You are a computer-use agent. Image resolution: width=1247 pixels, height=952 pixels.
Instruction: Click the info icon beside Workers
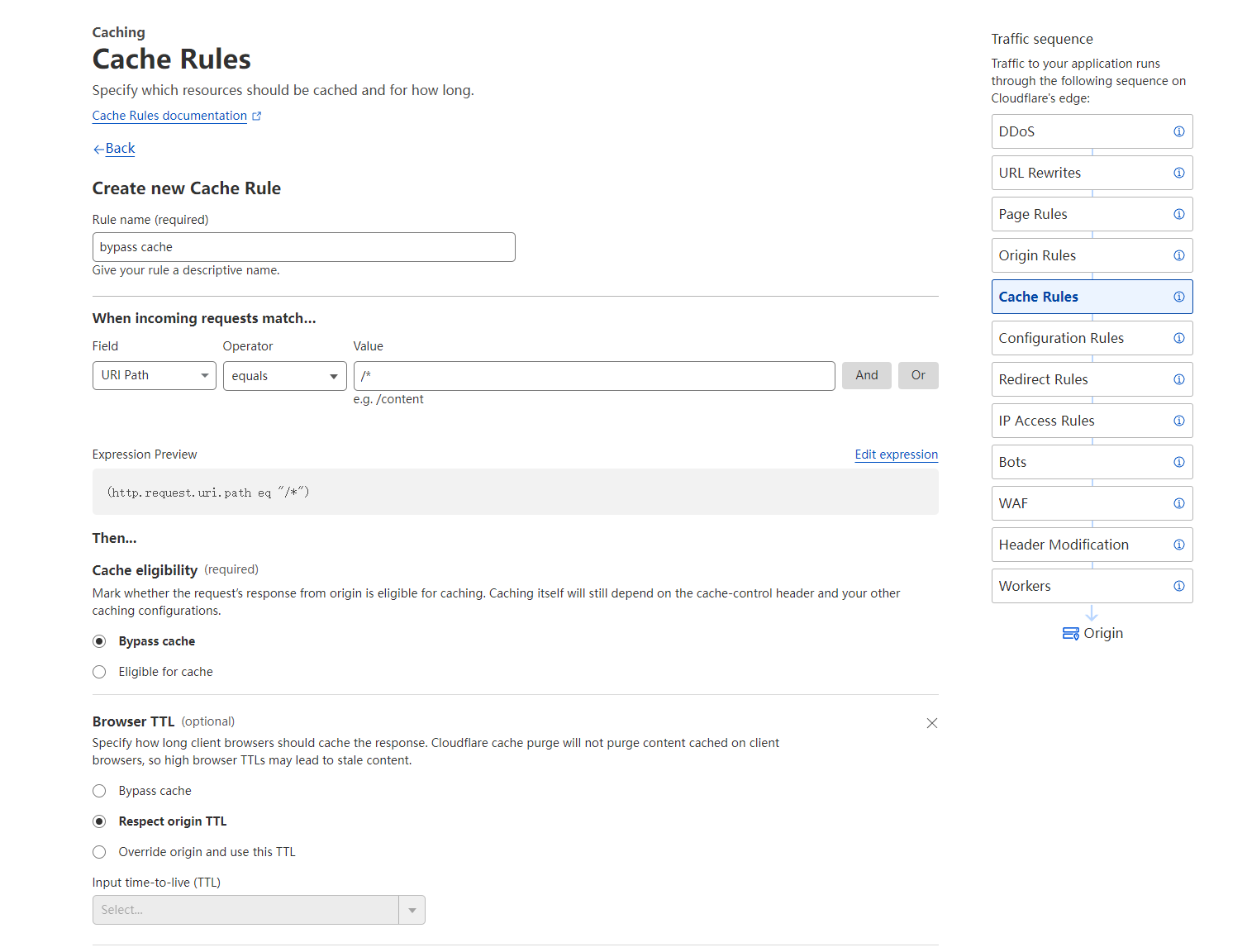pyautogui.click(x=1178, y=586)
